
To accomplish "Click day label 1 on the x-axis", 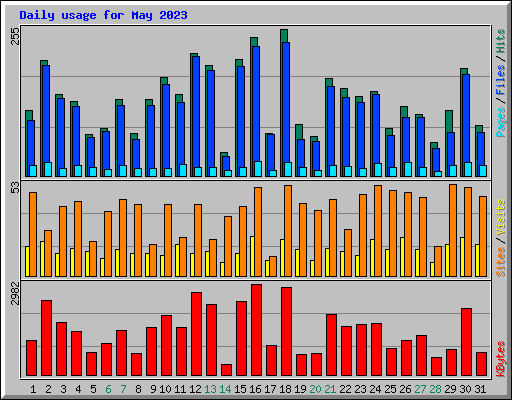I will [33, 389].
